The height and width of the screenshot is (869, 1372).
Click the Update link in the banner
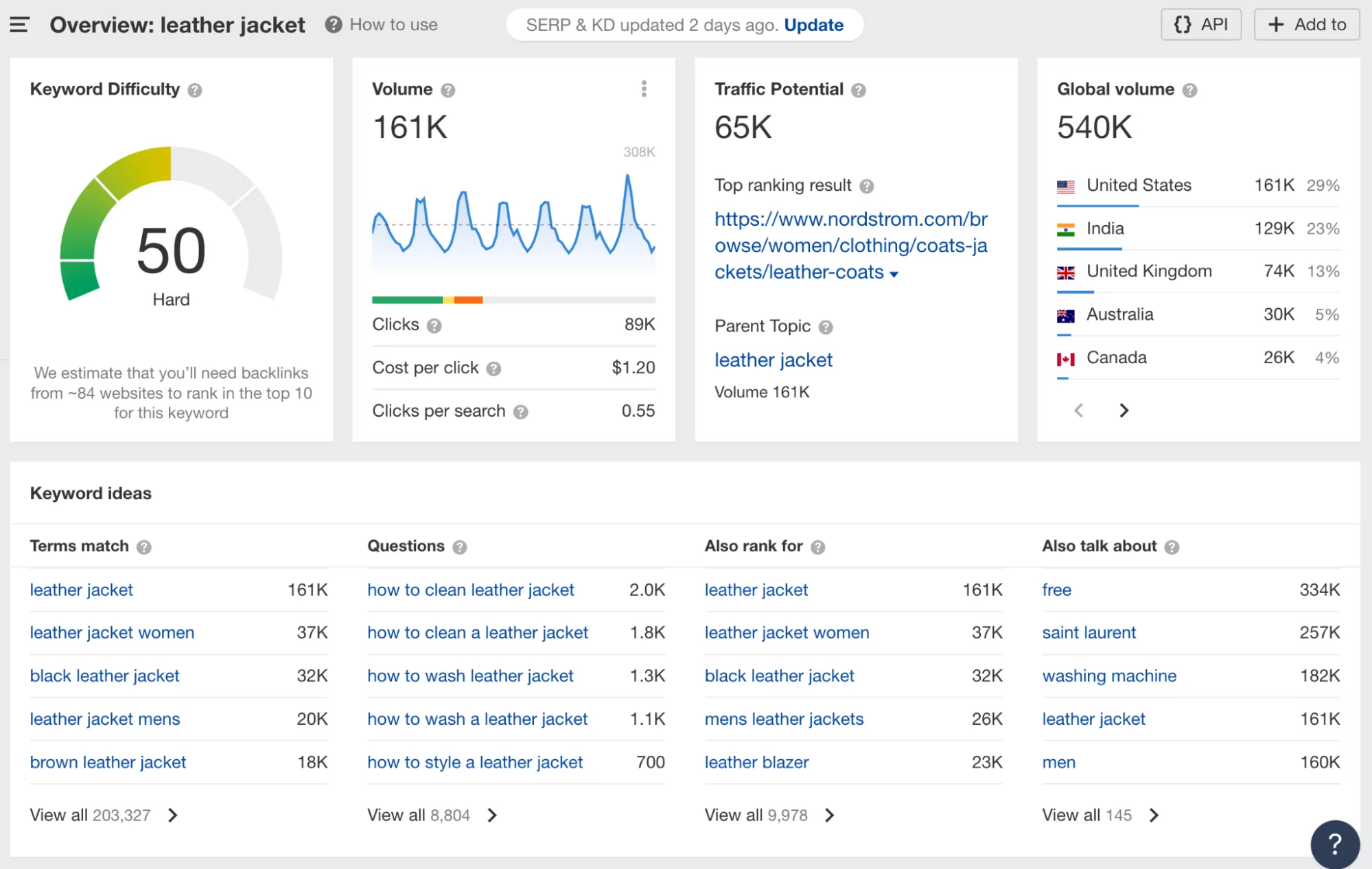813,25
